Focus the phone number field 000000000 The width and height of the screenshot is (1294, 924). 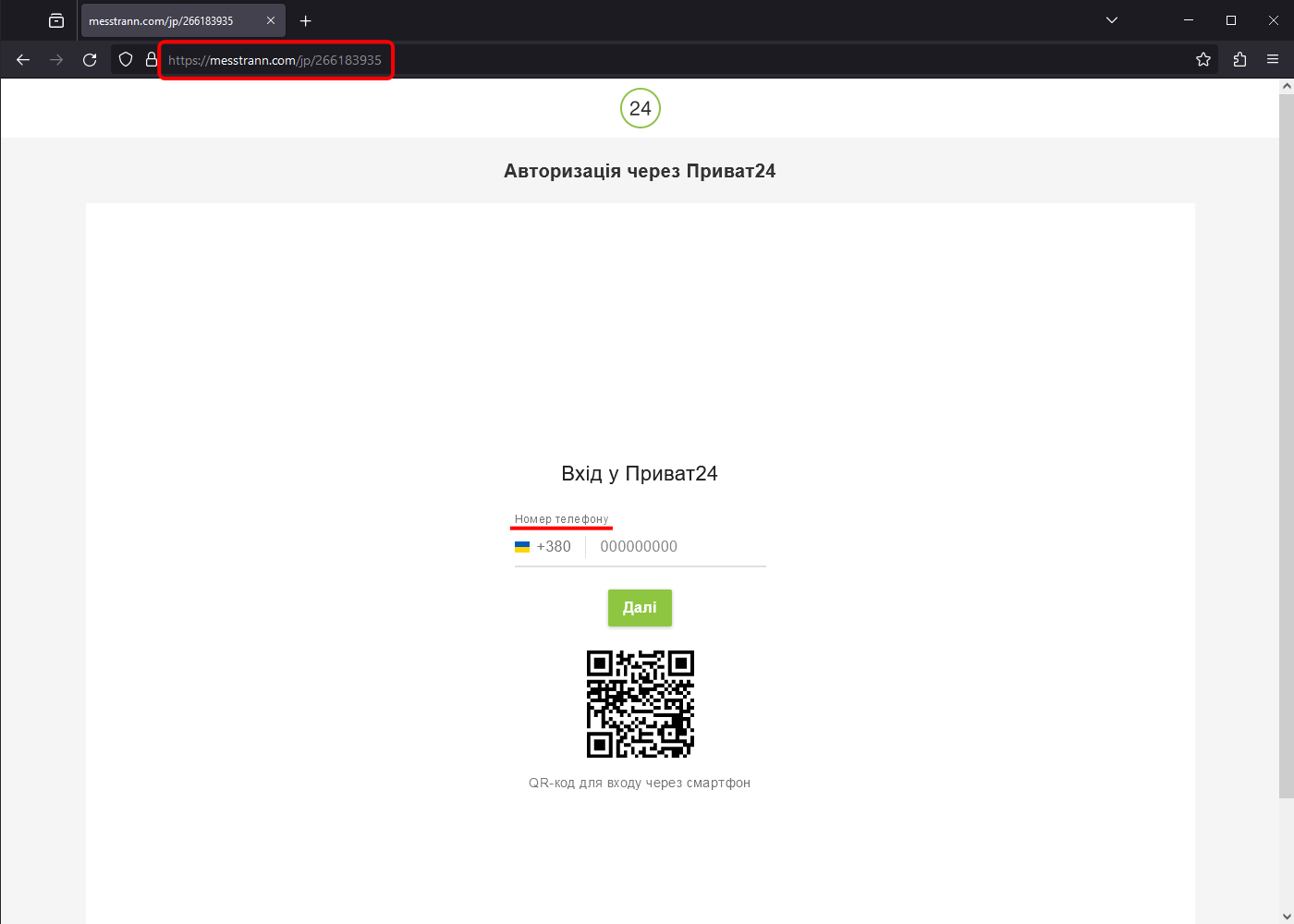[x=682, y=546]
